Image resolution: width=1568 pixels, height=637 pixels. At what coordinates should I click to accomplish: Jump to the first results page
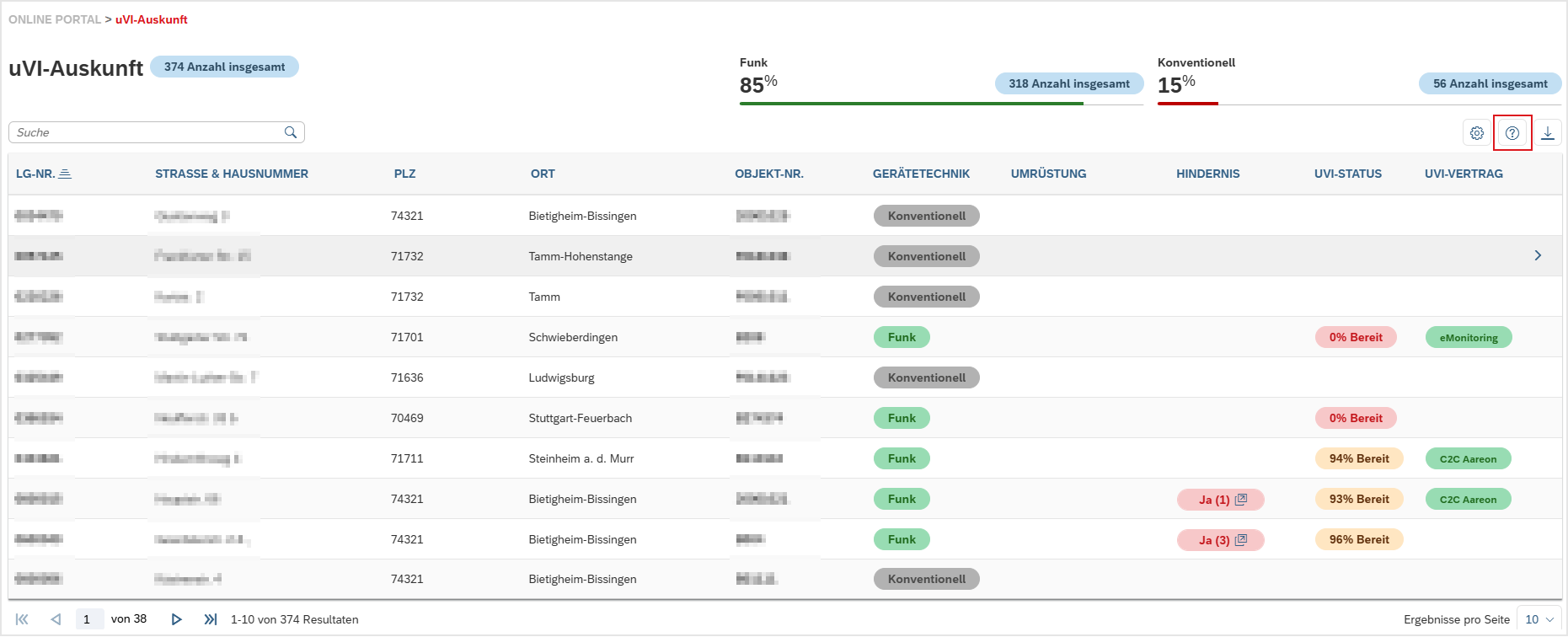[x=22, y=619]
